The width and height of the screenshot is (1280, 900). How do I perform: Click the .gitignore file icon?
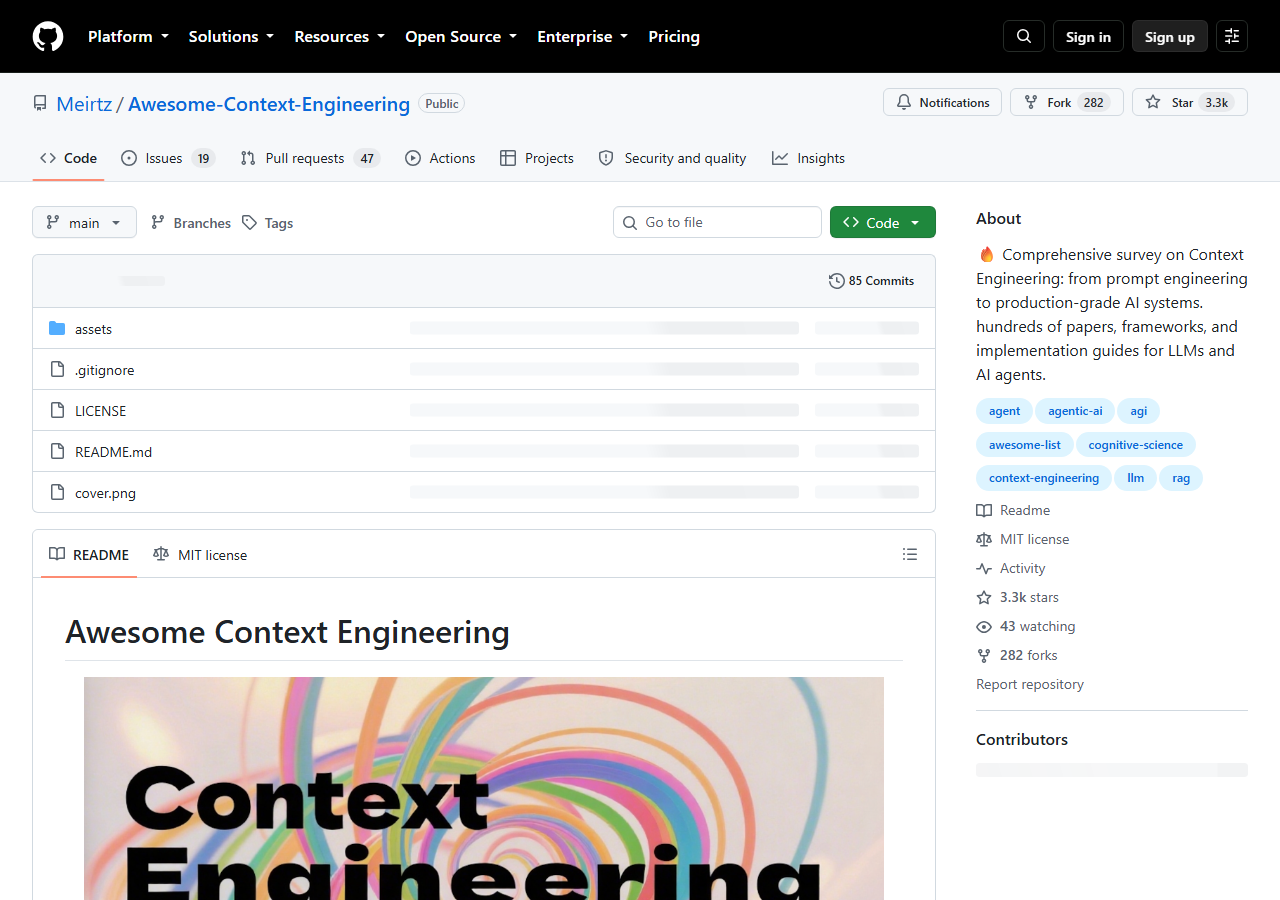[x=57, y=370]
